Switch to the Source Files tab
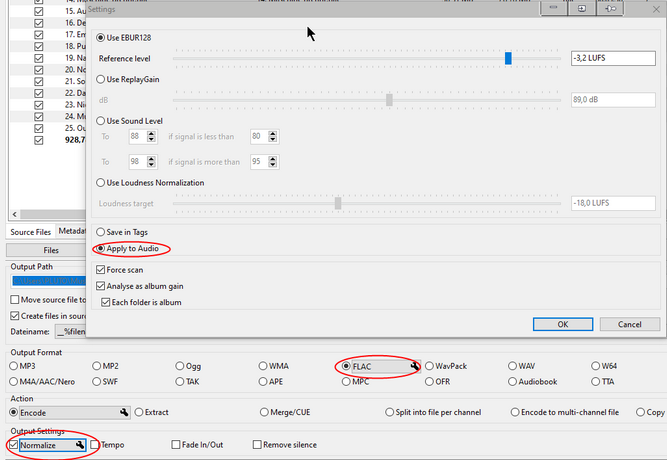 30,232
